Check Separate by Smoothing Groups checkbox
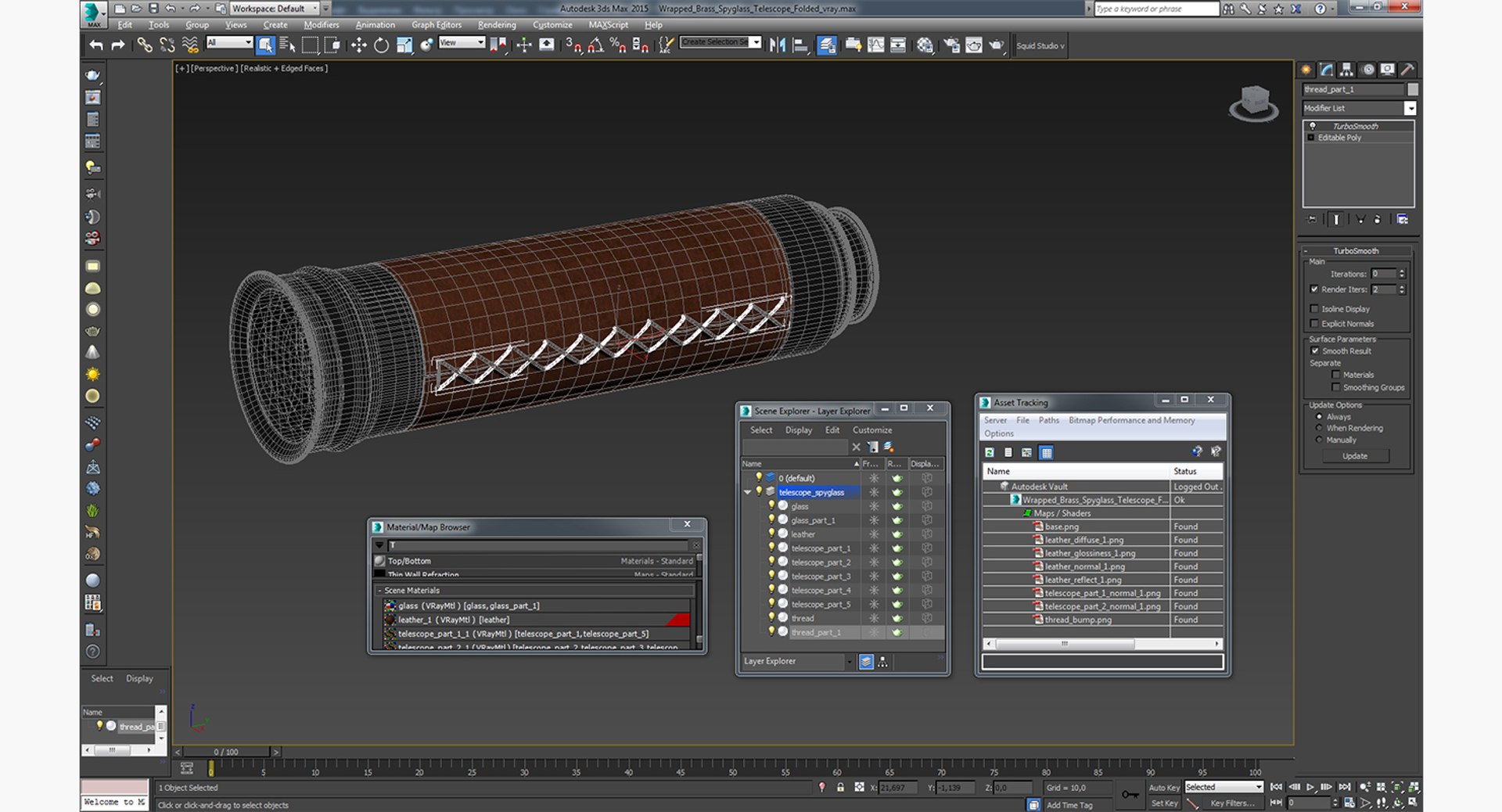This screenshot has width=1502, height=812. 1335,387
